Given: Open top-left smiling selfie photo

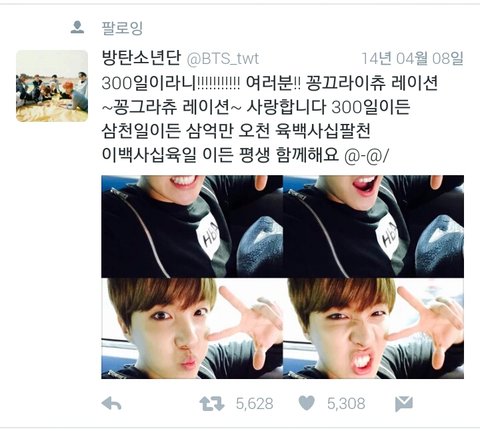Looking at the screenshot, I should click(192, 226).
